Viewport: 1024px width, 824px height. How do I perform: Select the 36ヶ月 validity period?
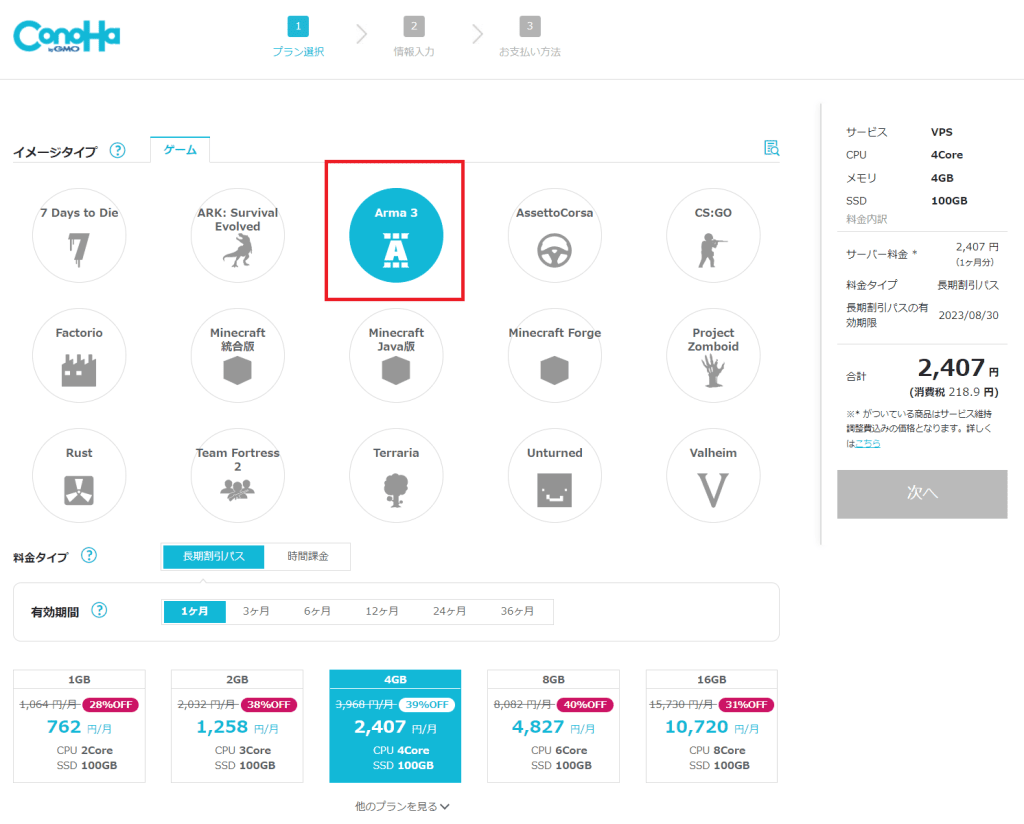coord(517,611)
